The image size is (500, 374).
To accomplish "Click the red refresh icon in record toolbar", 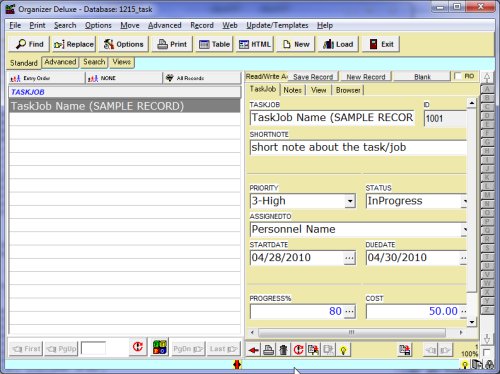I will (298, 350).
